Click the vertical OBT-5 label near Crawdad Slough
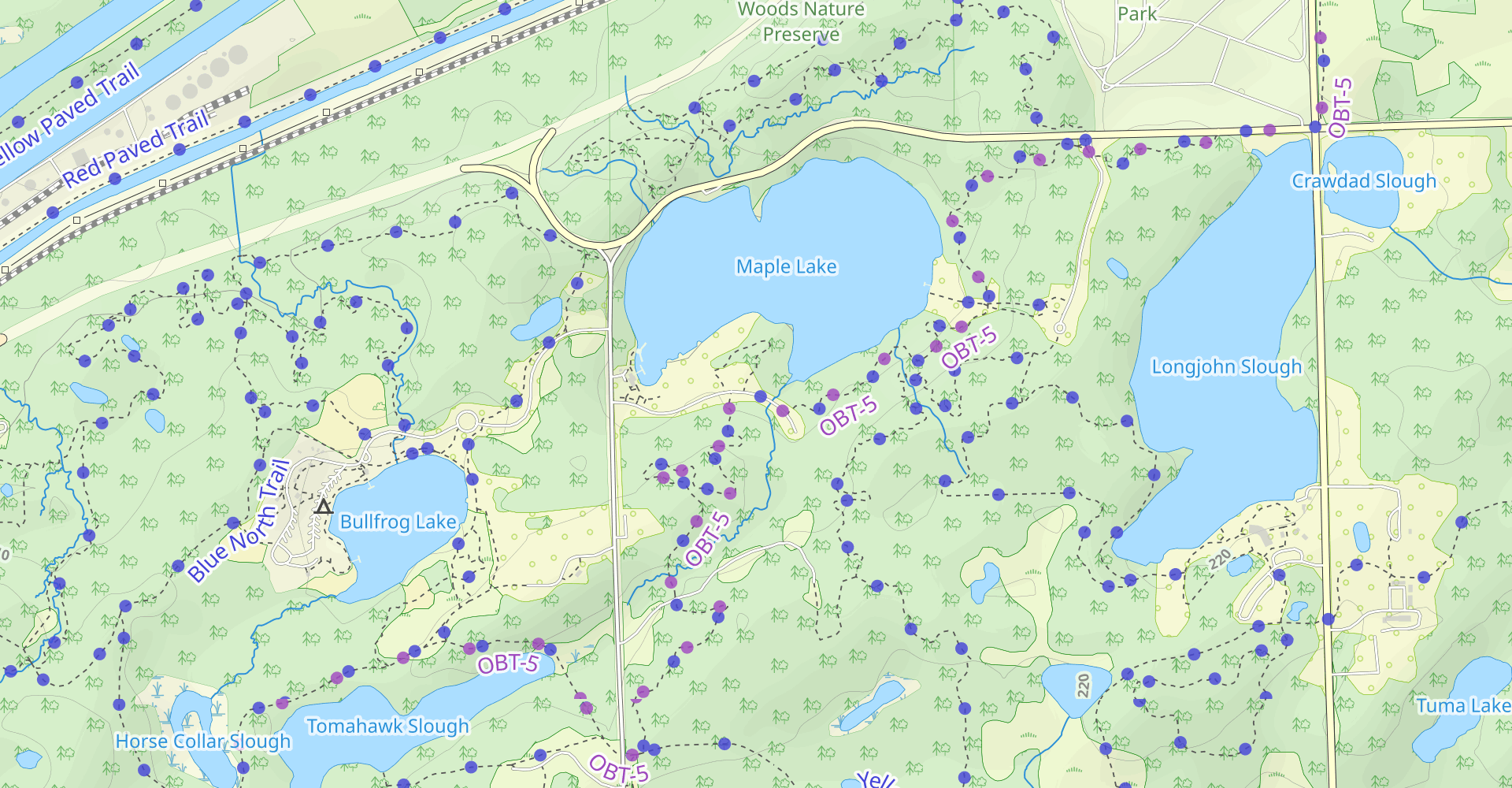Viewport: 1512px width, 788px height. [x=1340, y=108]
